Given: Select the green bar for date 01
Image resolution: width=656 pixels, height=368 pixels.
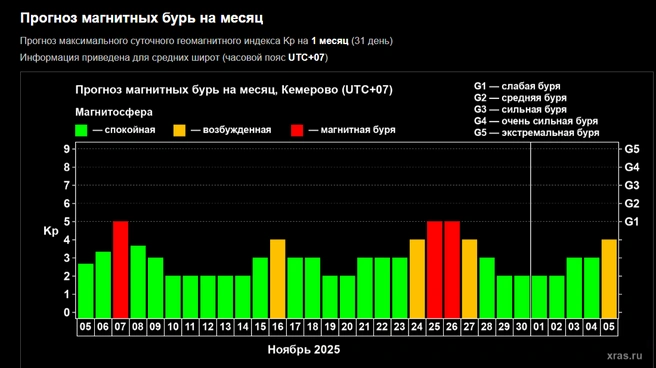Looking at the screenshot, I should 539,297.
